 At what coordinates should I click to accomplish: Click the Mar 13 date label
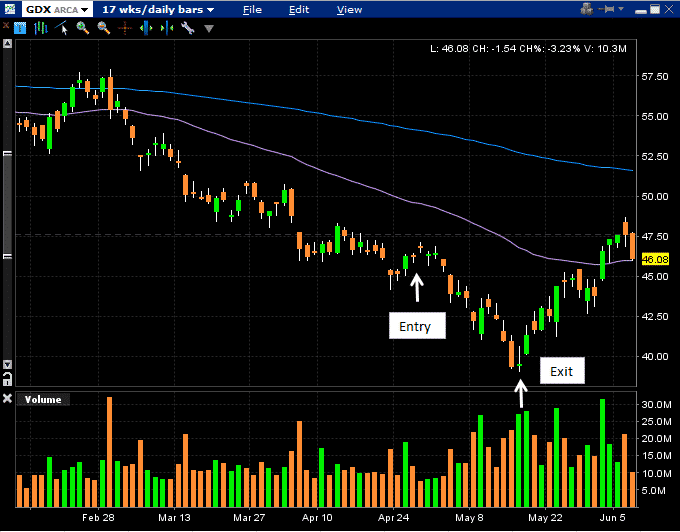pyautogui.click(x=174, y=518)
